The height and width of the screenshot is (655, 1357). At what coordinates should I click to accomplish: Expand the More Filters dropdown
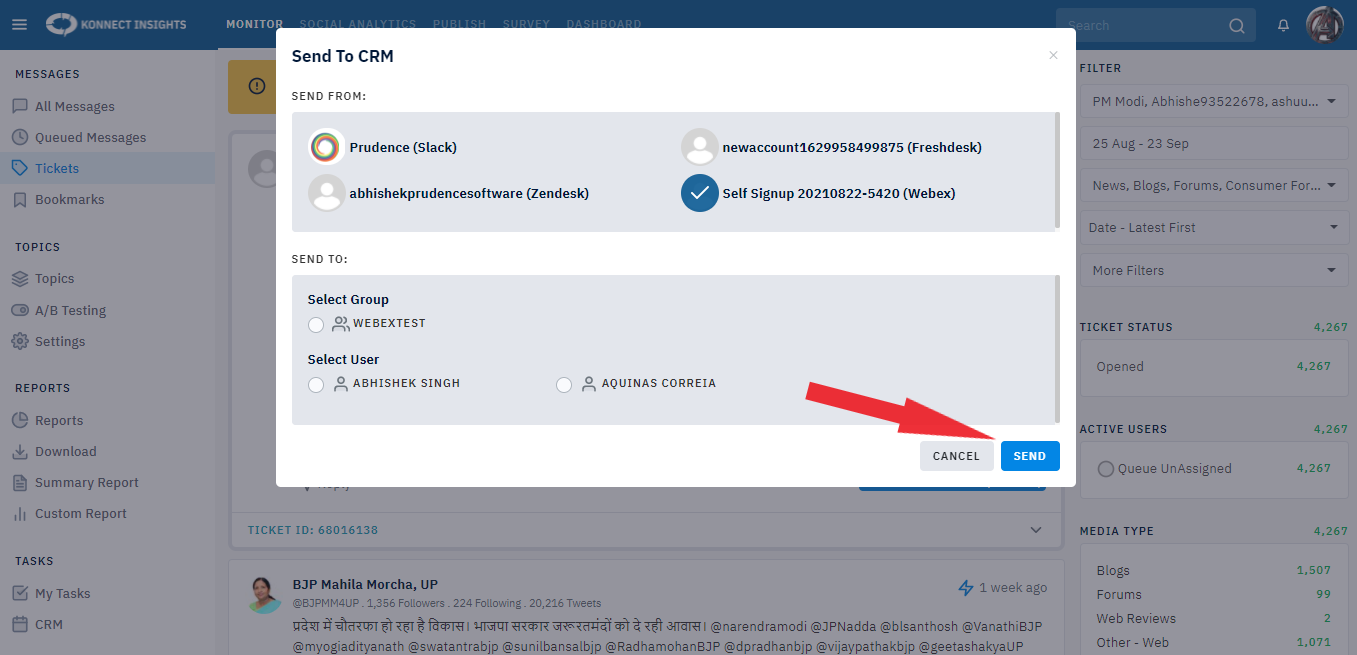point(1213,270)
